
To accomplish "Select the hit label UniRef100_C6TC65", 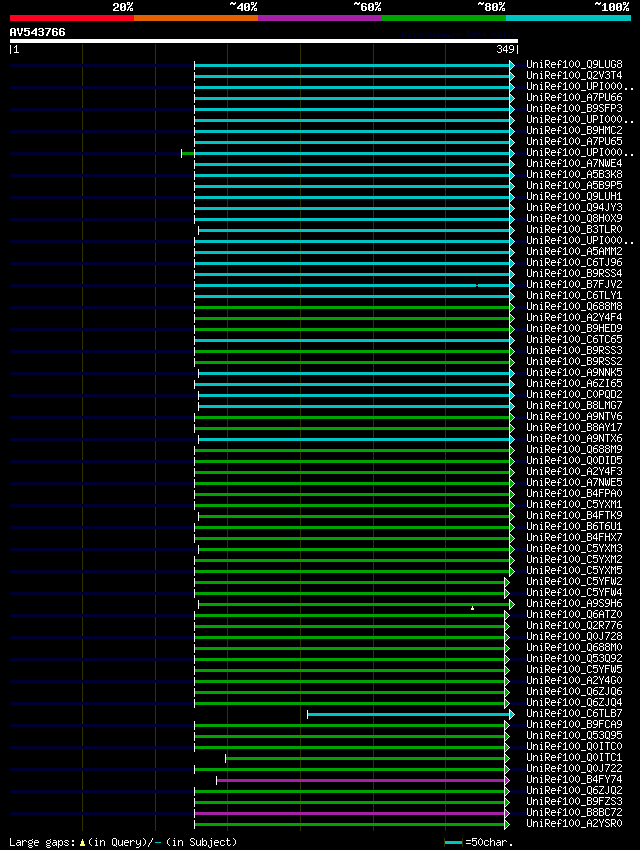I will tap(574, 339).
